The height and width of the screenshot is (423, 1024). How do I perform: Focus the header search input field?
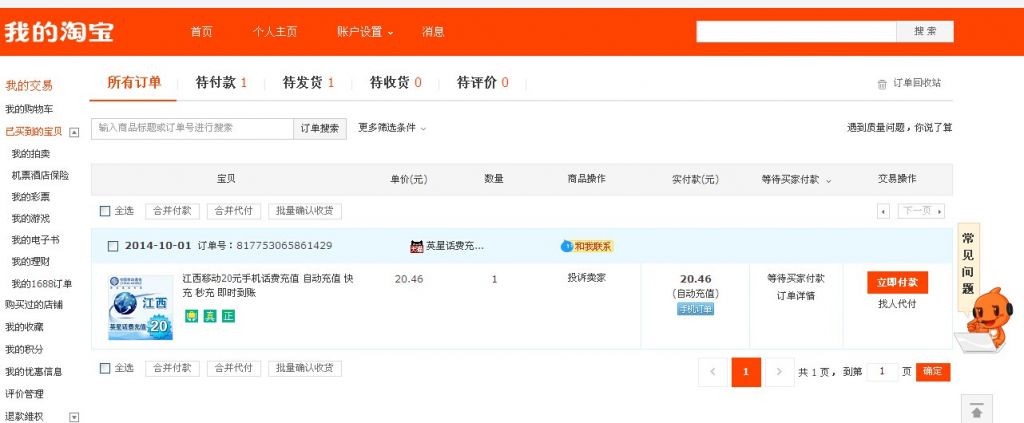(796, 31)
